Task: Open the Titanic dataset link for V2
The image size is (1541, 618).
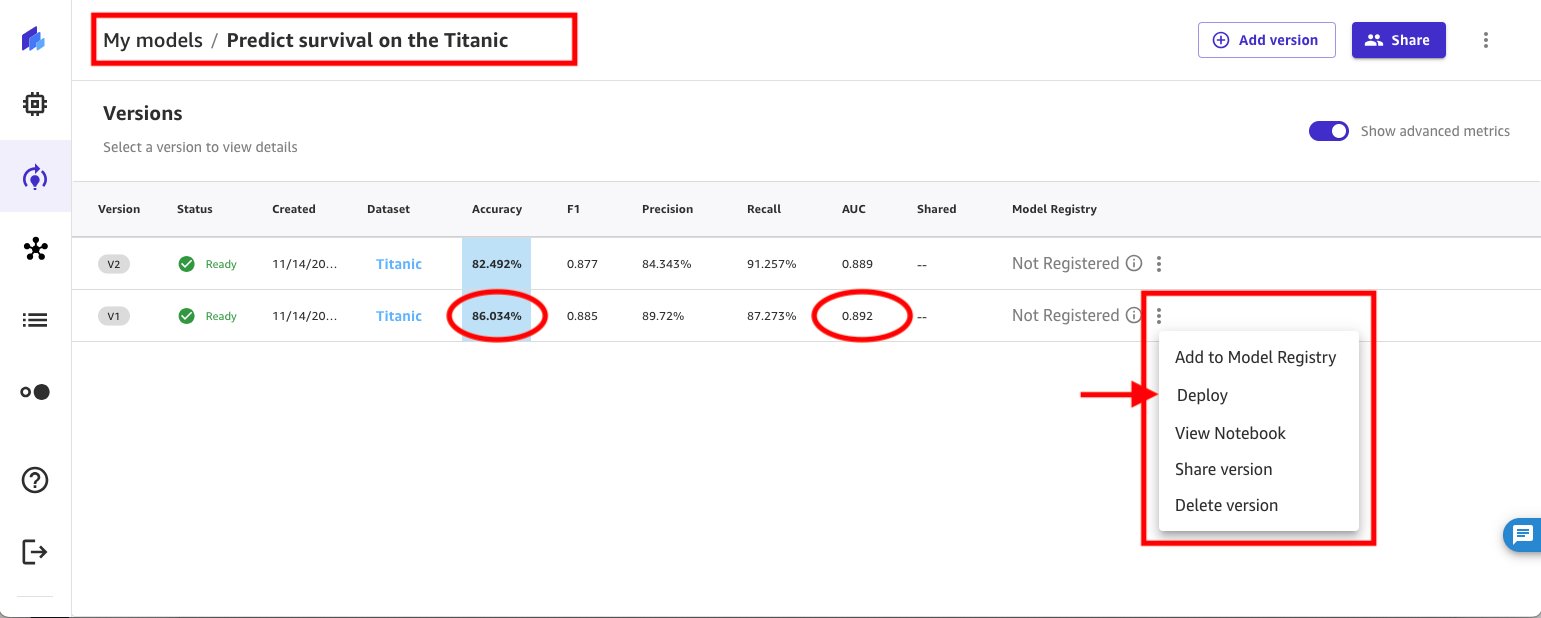Action: point(399,264)
